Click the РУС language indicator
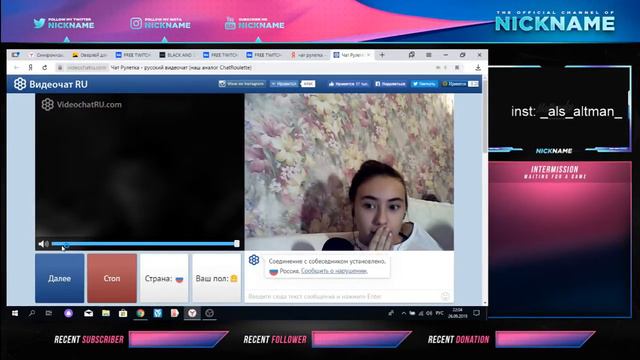The height and width of the screenshot is (360, 640). tap(440, 313)
